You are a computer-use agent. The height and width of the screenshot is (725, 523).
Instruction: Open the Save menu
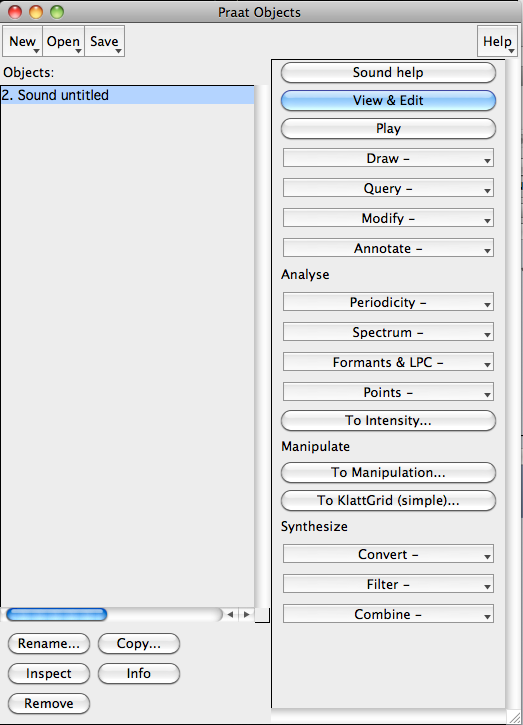point(105,42)
